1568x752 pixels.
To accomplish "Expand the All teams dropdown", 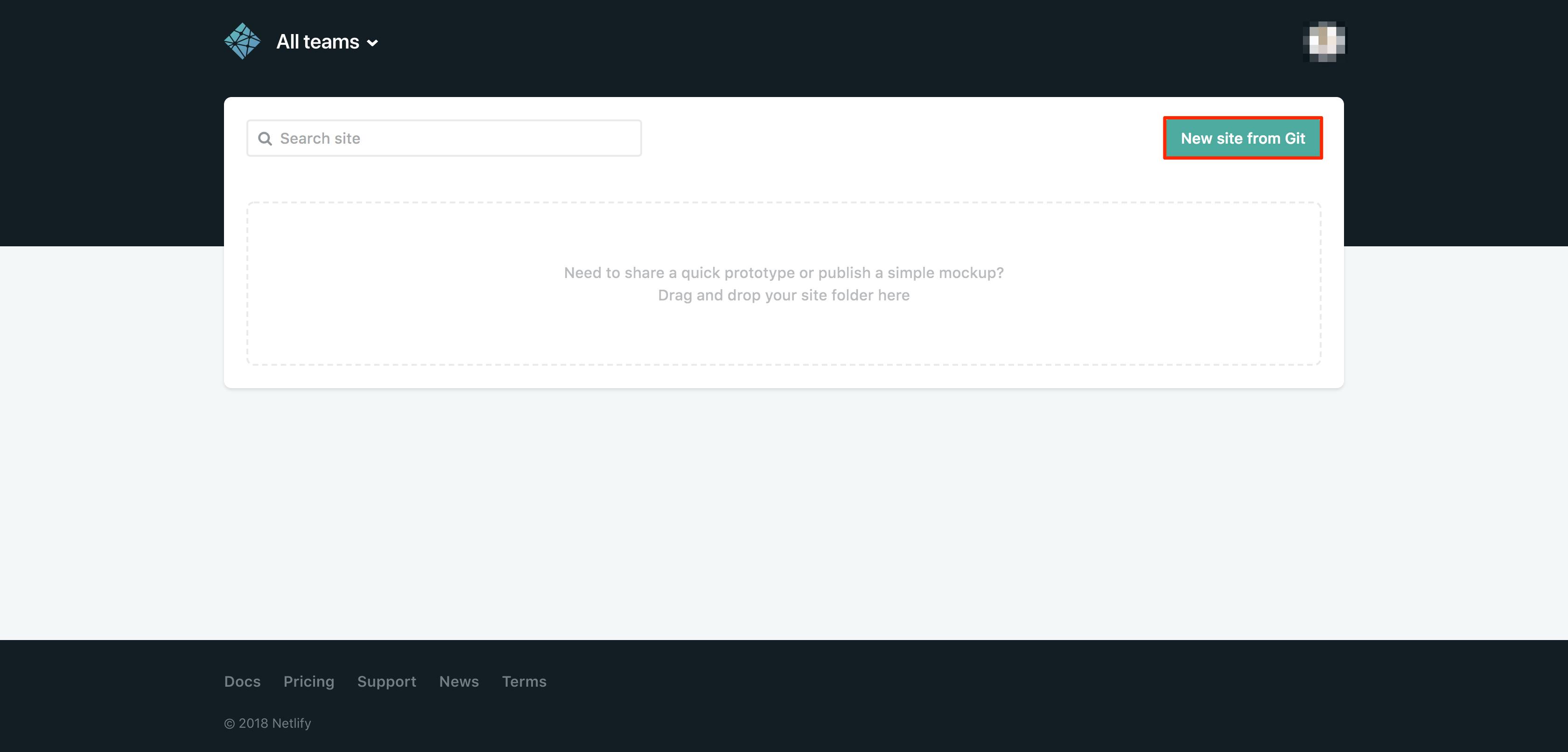I will click(x=326, y=42).
